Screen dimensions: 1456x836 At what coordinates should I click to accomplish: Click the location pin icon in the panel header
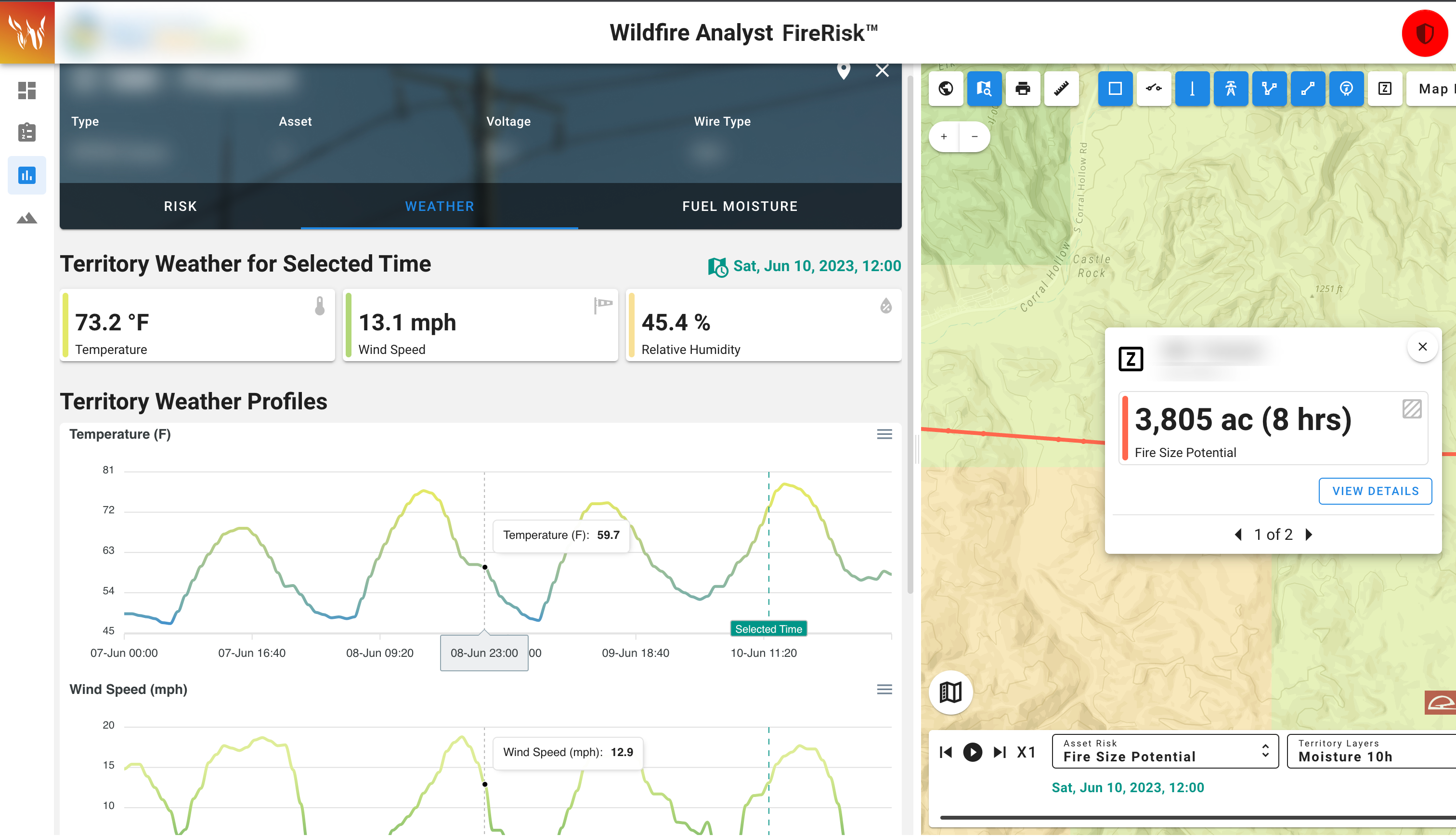click(x=843, y=71)
